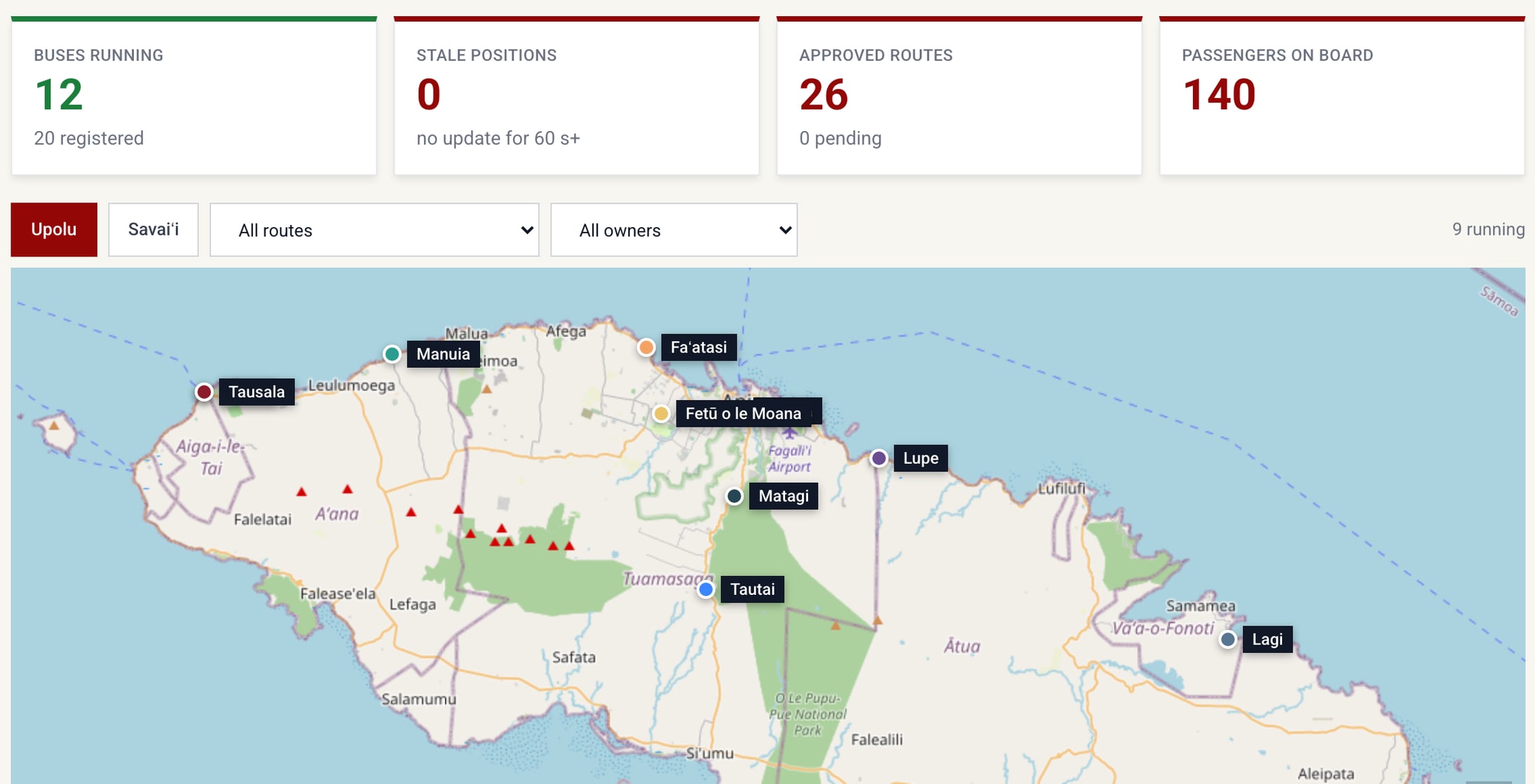The height and width of the screenshot is (784, 1535).
Task: Click the '9 running' status text
Action: pos(1488,229)
